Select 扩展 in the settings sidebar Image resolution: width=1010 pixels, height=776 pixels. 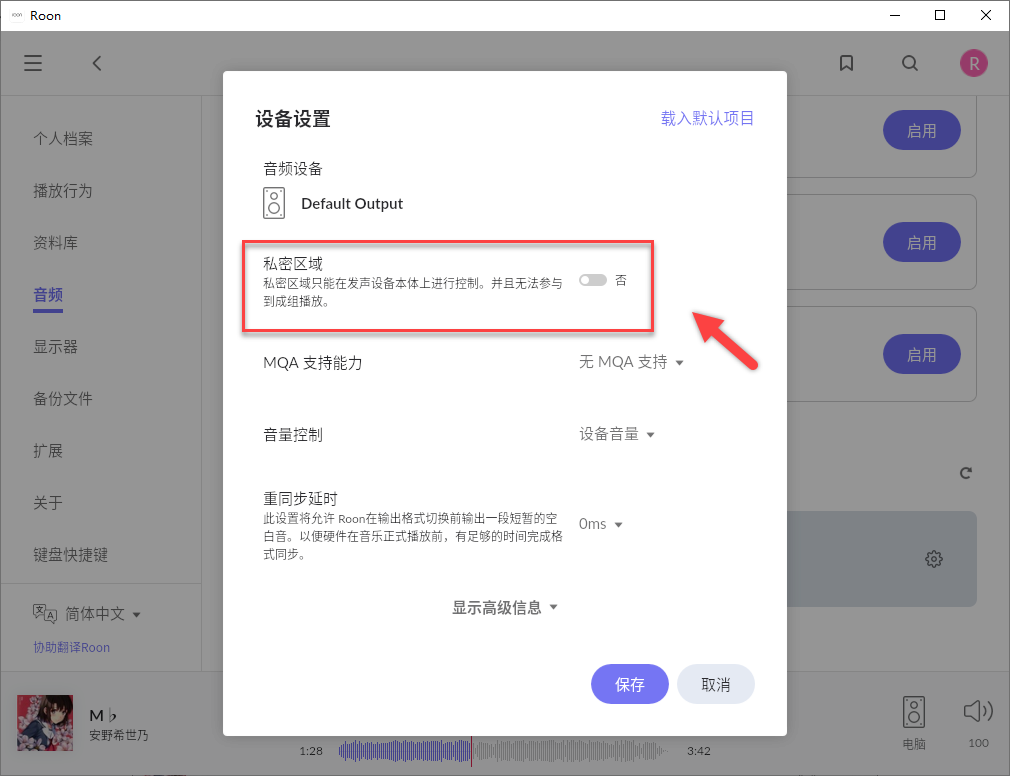click(48, 451)
